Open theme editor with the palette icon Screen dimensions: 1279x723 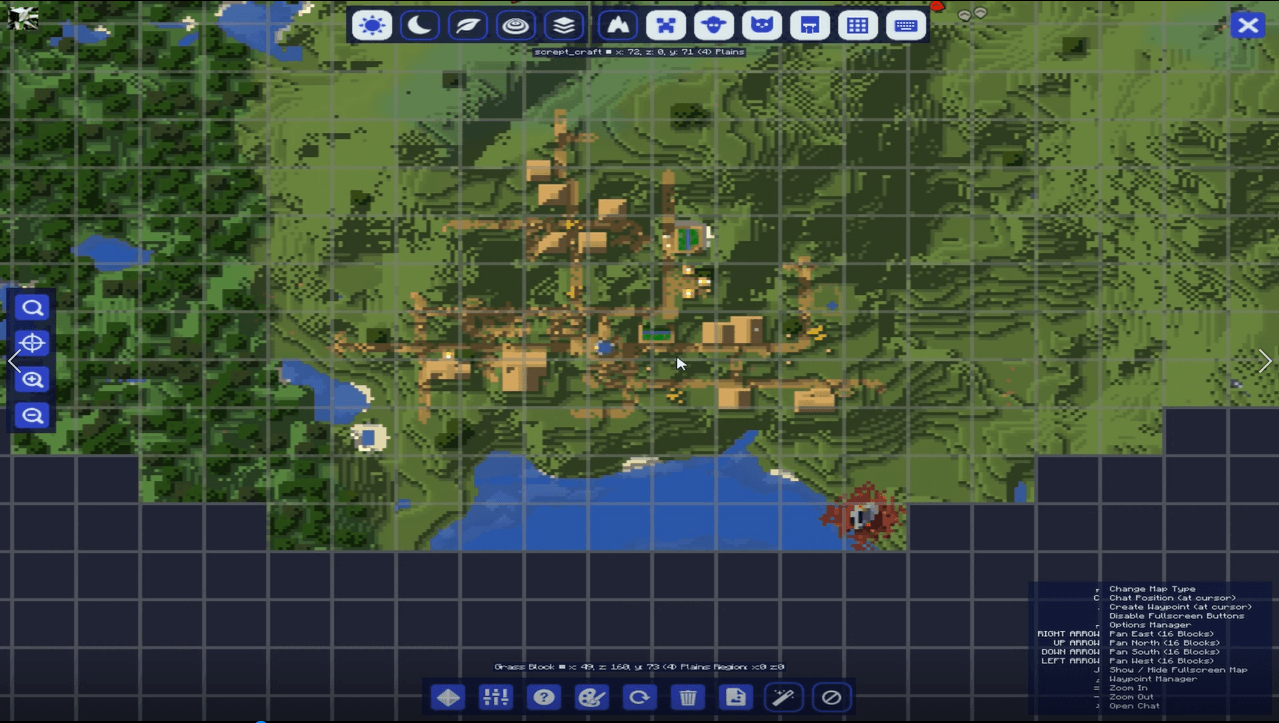point(591,697)
